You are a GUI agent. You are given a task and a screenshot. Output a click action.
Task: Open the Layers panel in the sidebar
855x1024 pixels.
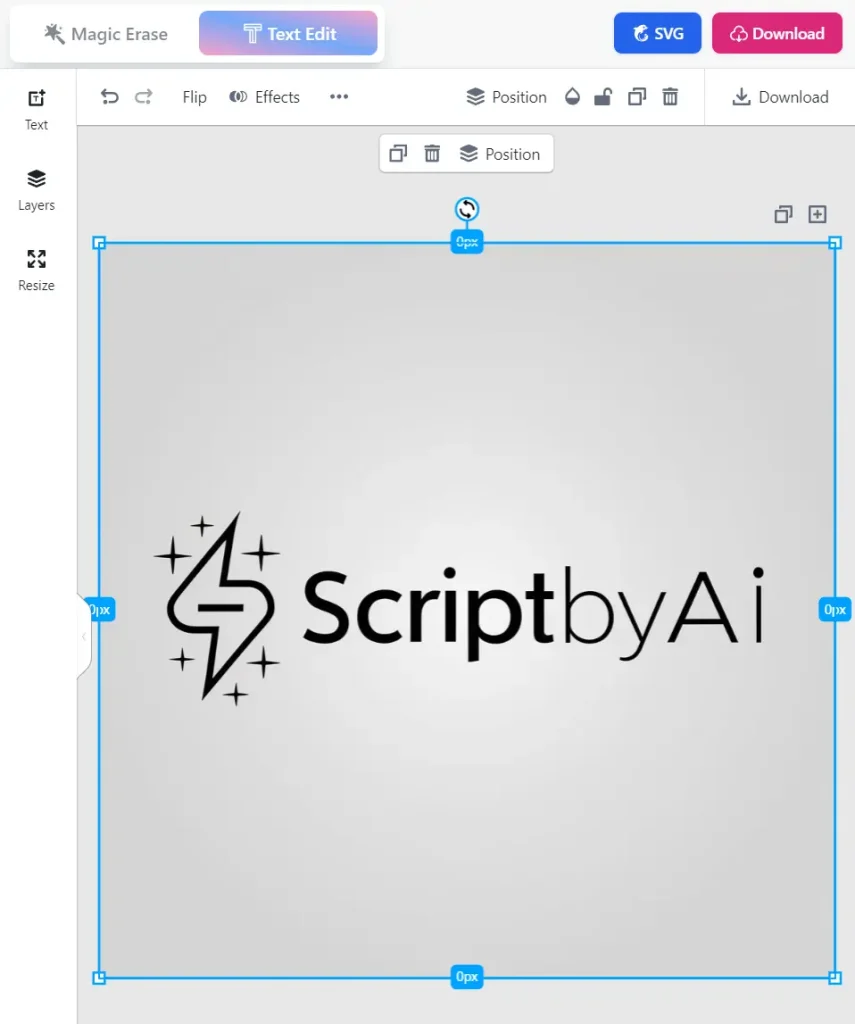coord(36,190)
